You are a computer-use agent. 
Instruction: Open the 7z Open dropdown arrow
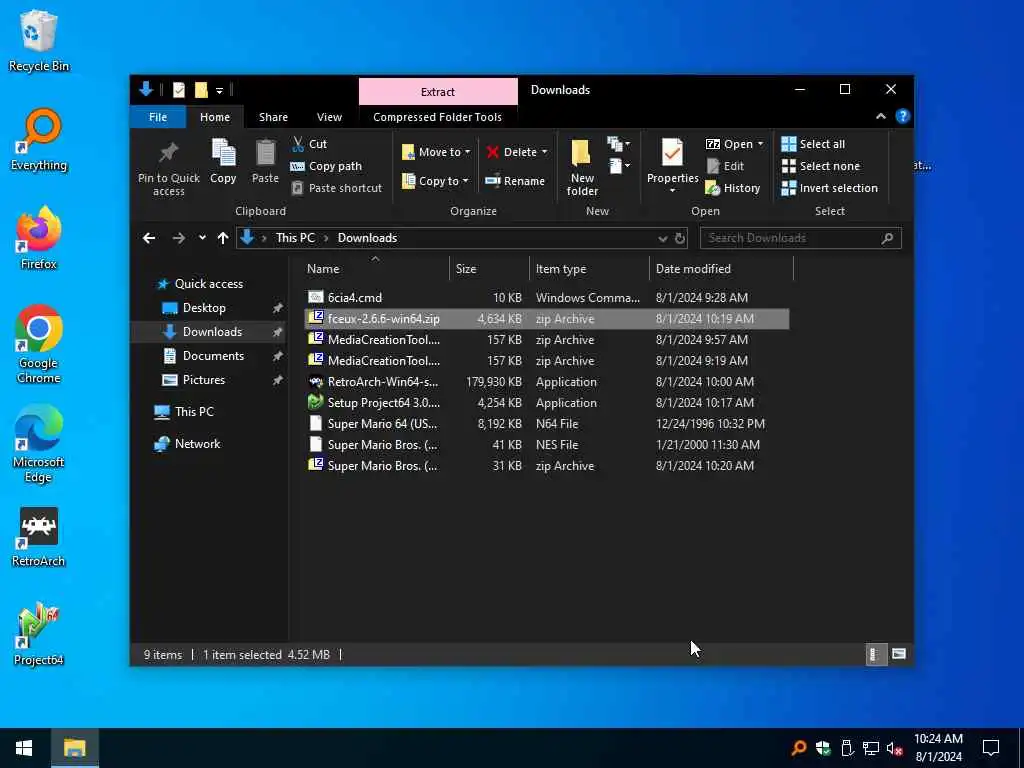click(761, 144)
